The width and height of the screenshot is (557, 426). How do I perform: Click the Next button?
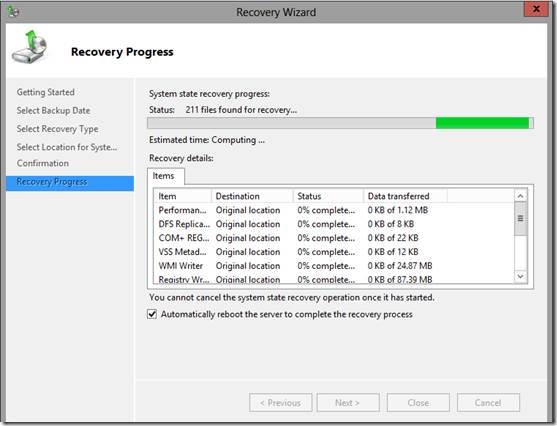[348, 403]
